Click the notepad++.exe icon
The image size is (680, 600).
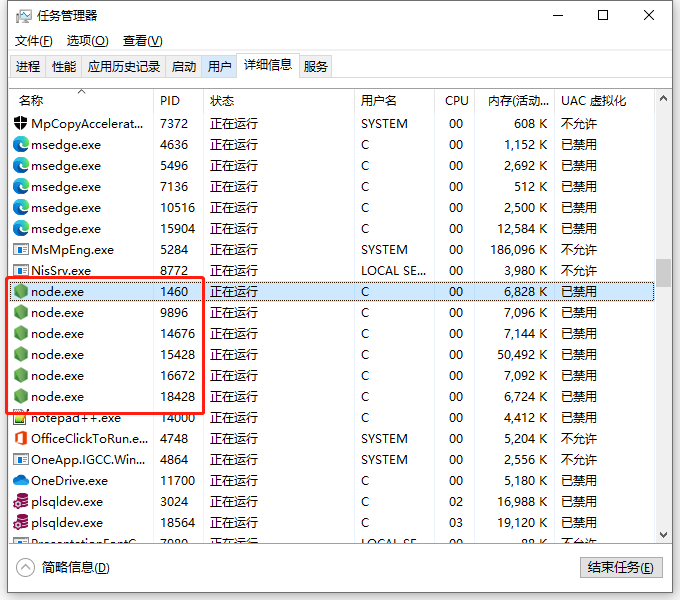(21, 418)
